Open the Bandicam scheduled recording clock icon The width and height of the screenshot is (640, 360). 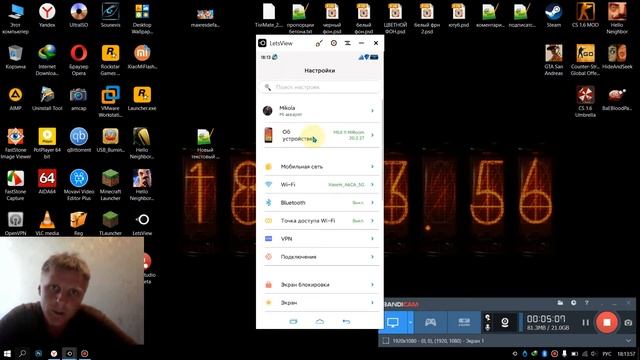coord(573,303)
